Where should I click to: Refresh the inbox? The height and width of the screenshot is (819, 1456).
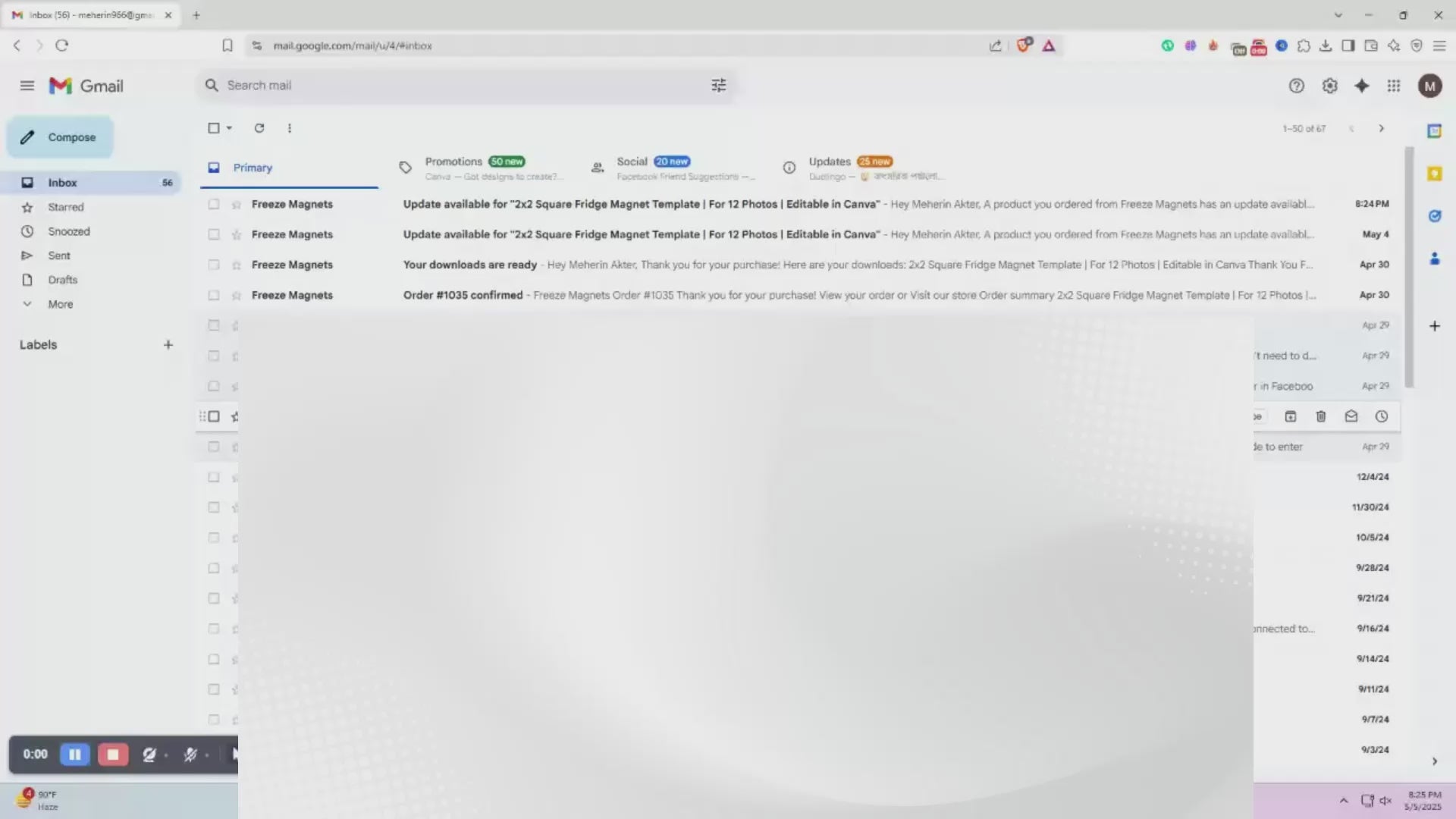[x=259, y=128]
